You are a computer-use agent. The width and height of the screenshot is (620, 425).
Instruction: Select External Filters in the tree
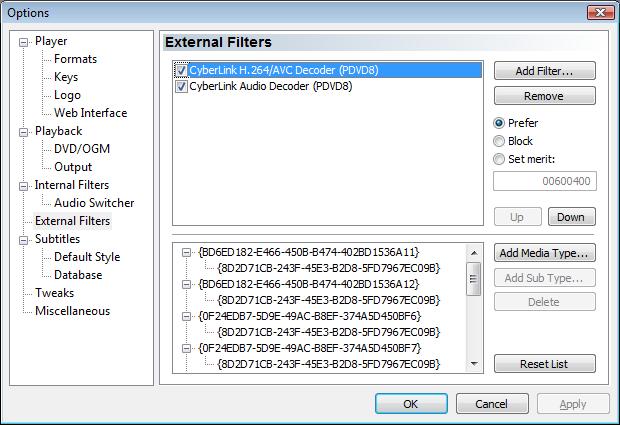point(73,221)
